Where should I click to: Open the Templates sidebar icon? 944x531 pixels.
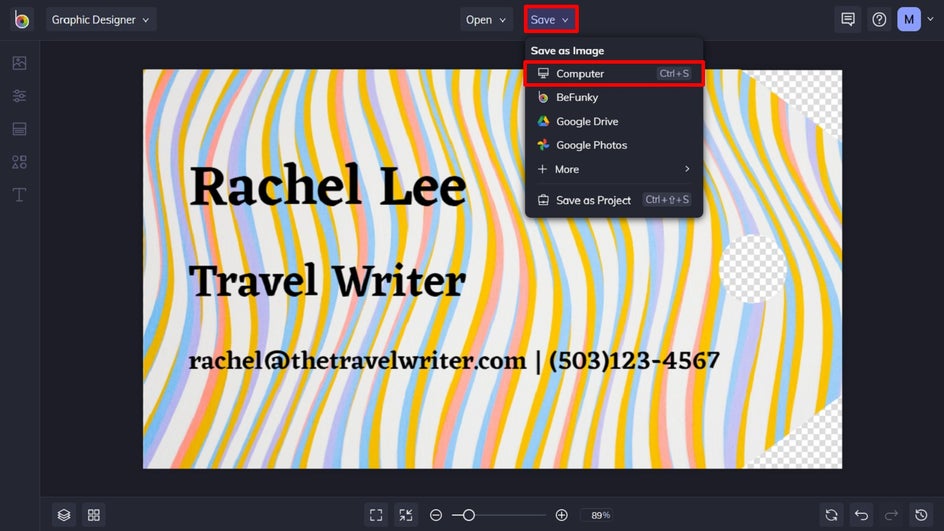click(x=19, y=129)
